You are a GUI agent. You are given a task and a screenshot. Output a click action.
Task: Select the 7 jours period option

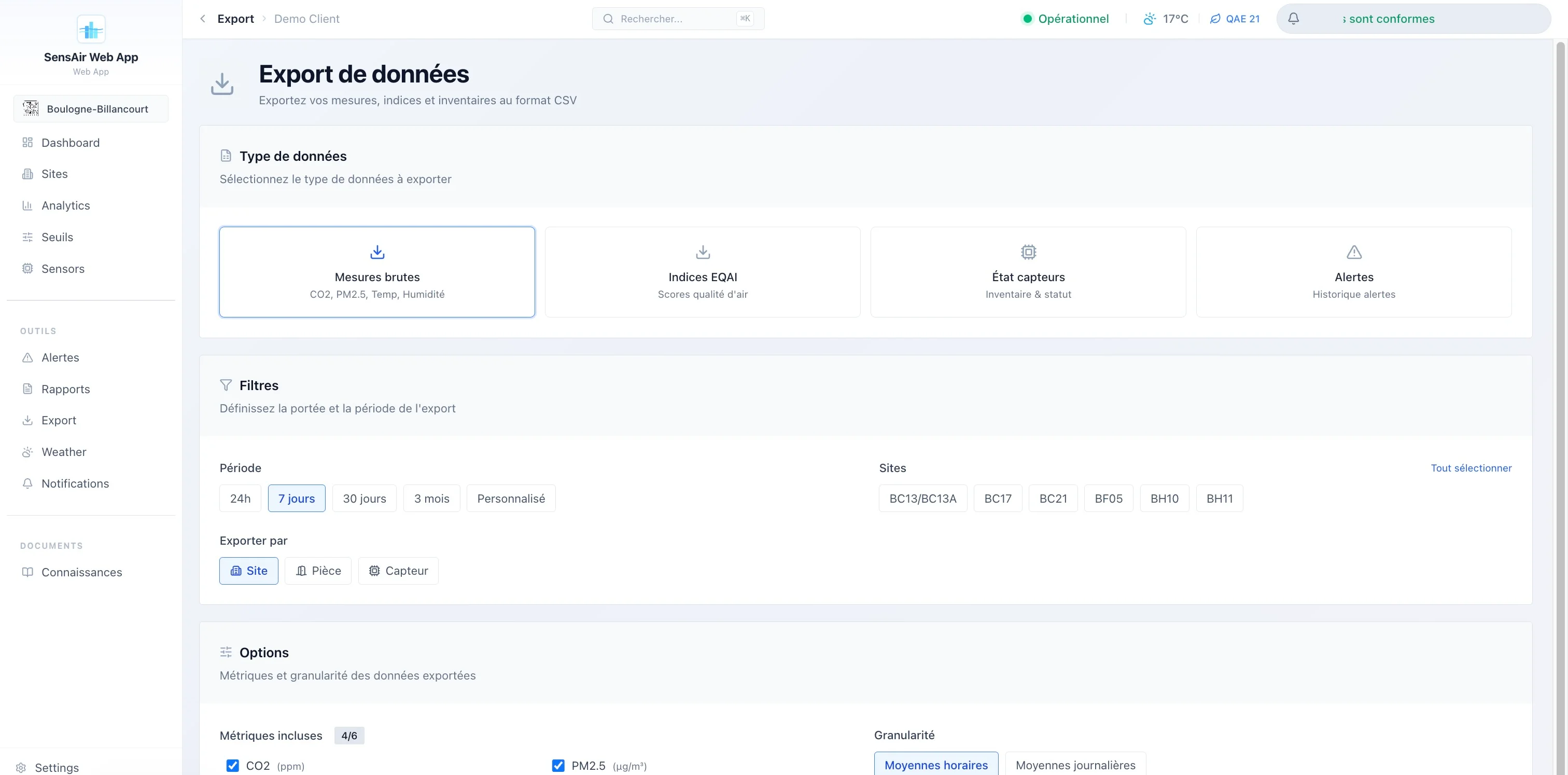coord(297,499)
